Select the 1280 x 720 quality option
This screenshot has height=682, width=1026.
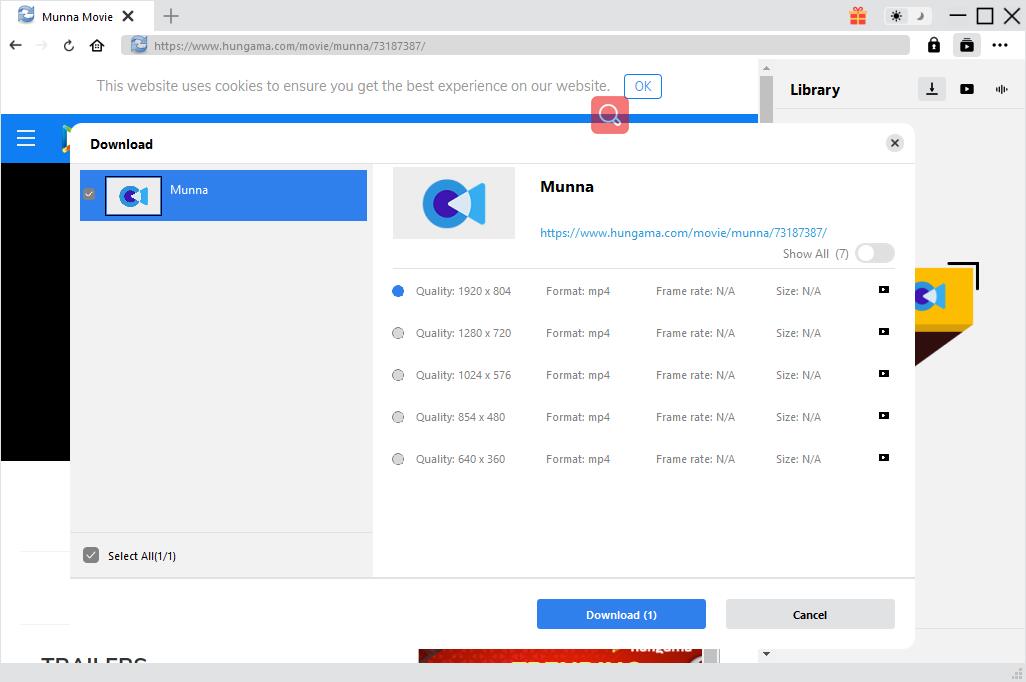click(398, 333)
